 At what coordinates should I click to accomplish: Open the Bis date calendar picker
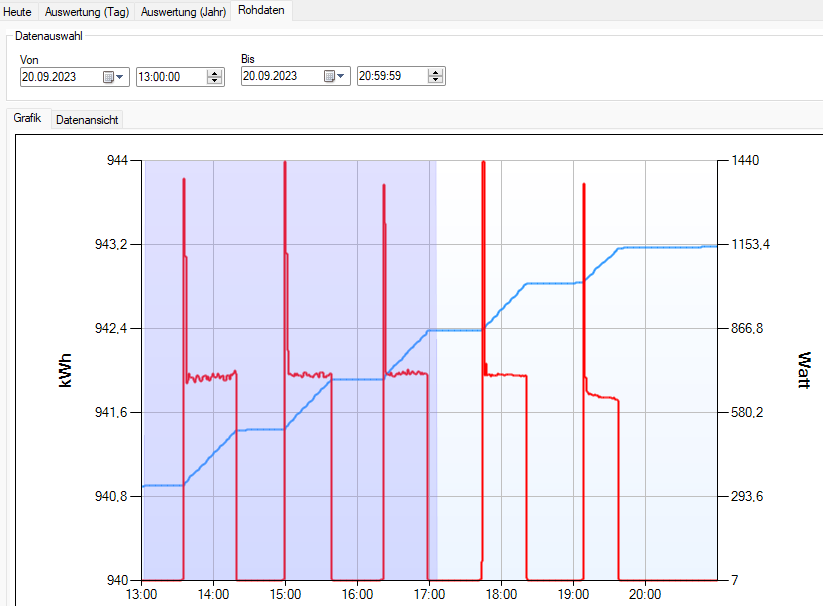(x=335, y=77)
